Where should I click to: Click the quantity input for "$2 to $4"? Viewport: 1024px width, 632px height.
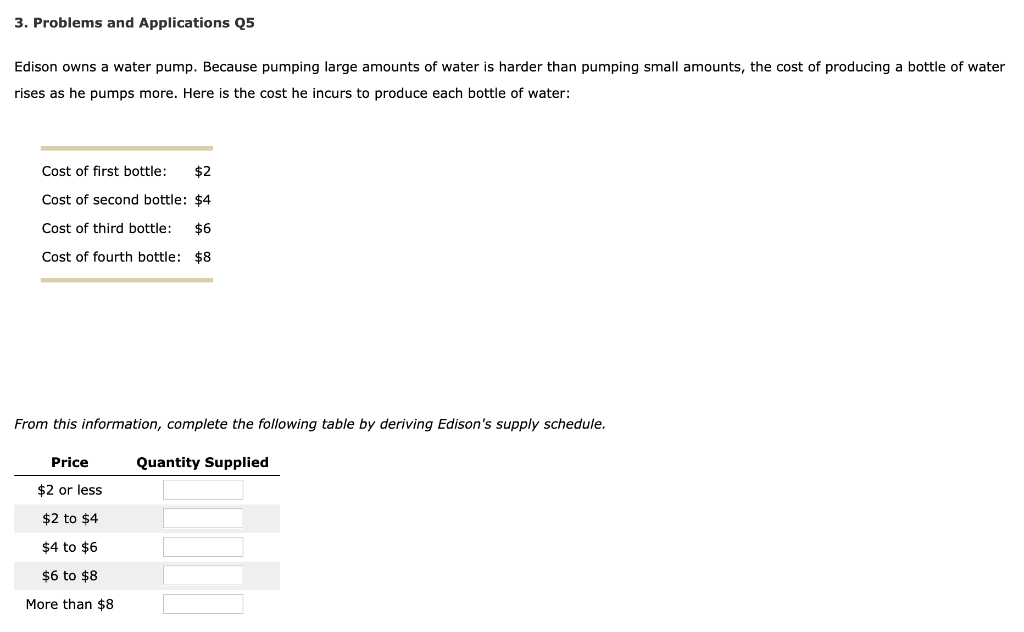click(x=203, y=517)
